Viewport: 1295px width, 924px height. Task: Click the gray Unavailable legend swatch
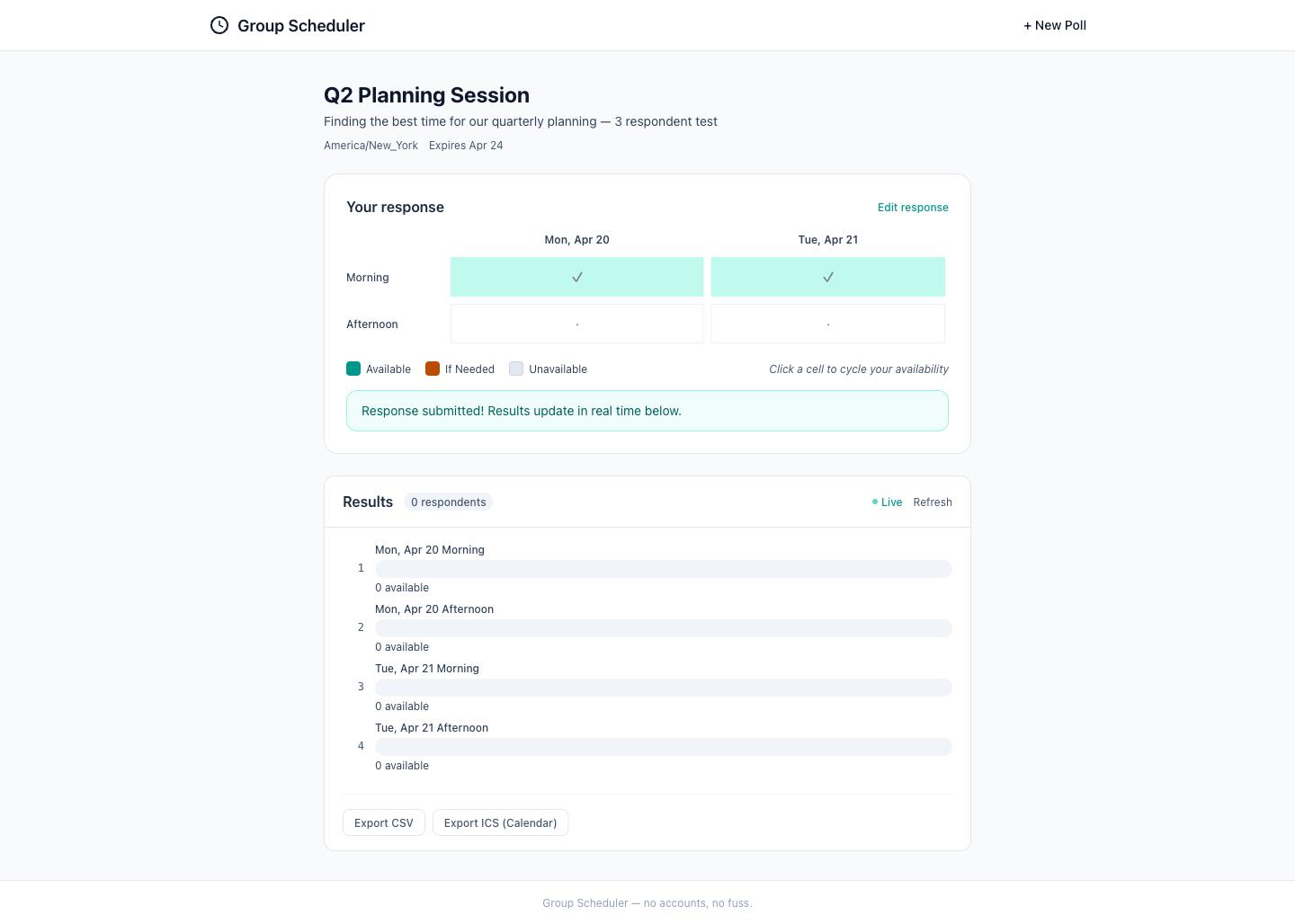[x=516, y=369]
